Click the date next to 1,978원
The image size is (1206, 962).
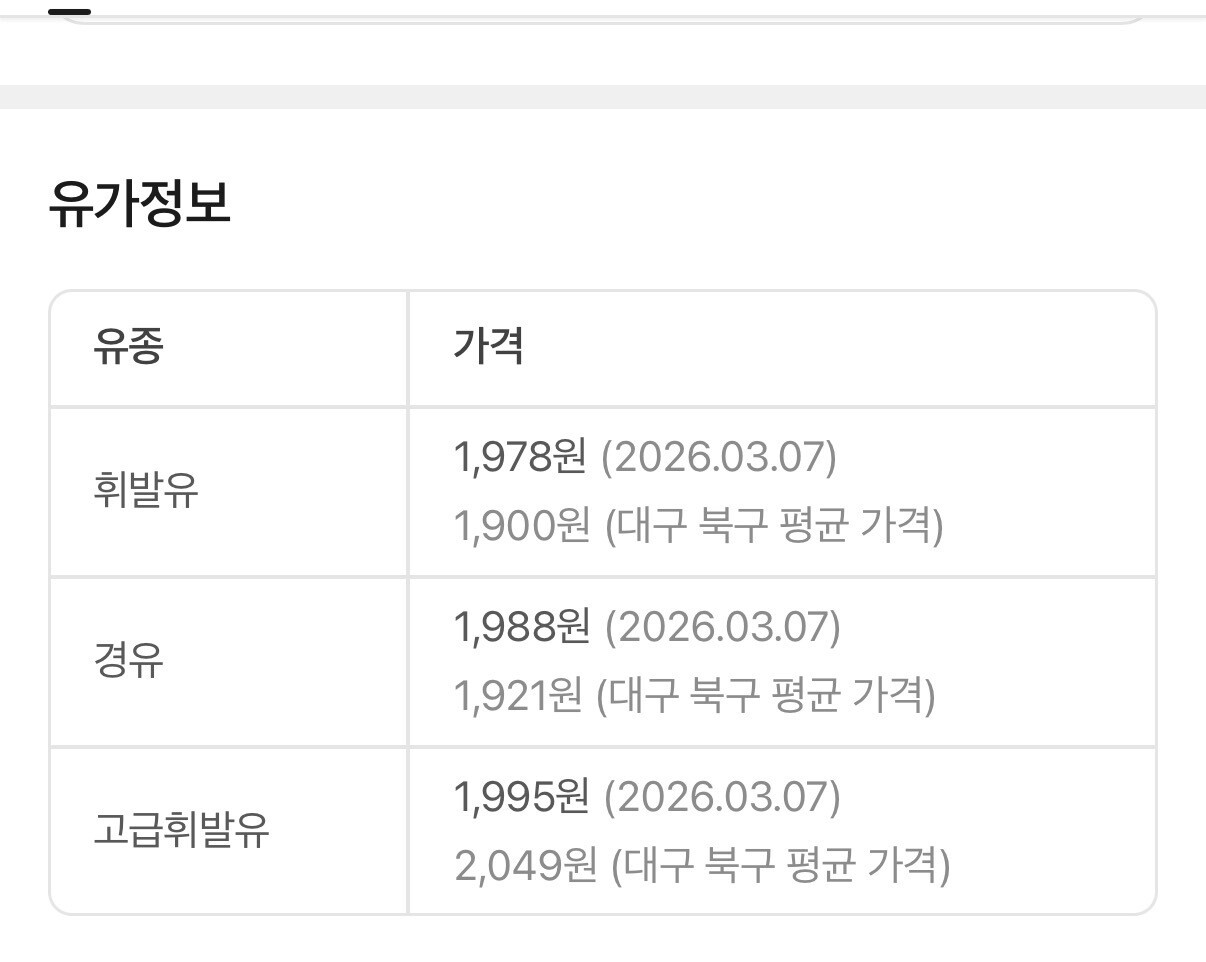(x=718, y=458)
